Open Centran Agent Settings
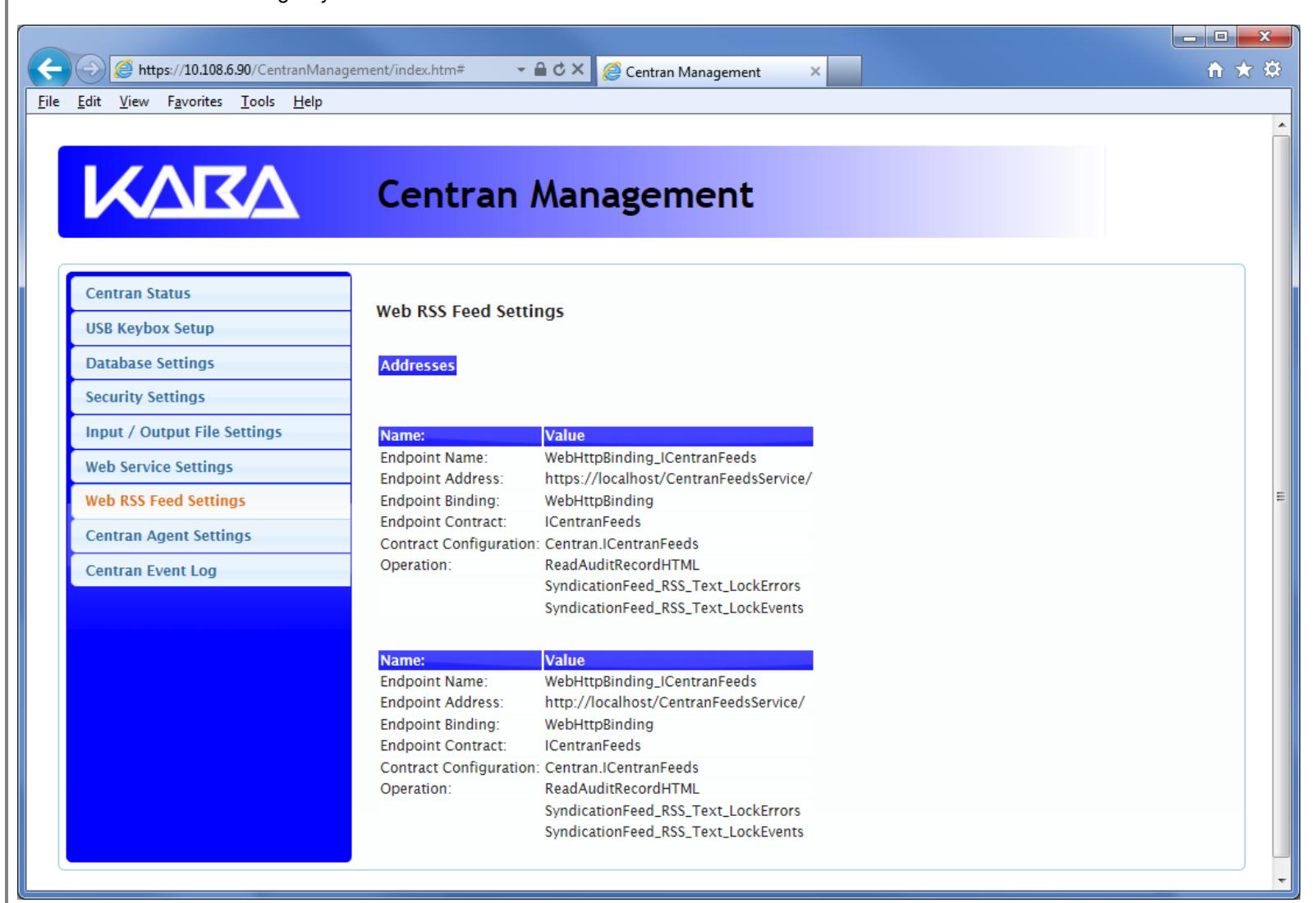This screenshot has width=1316, height=903. (x=211, y=536)
